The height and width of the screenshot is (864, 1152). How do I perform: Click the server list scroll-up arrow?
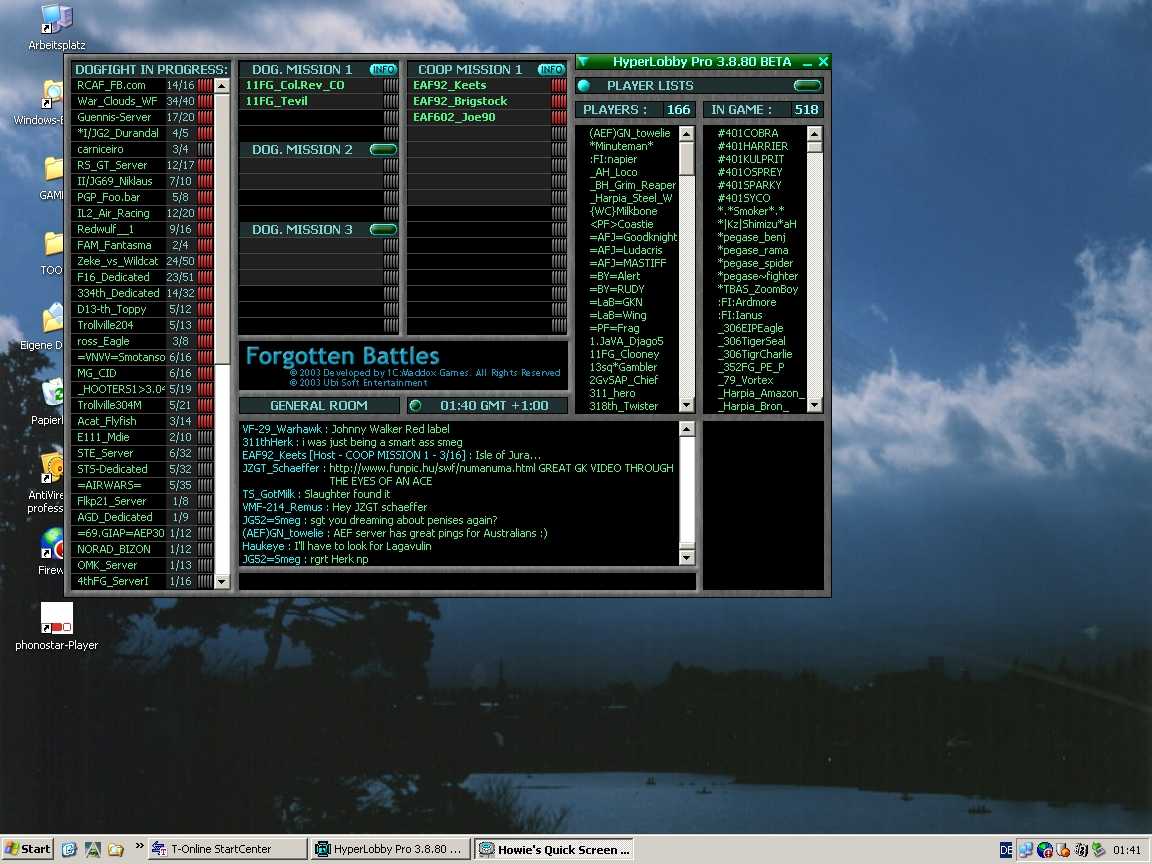click(221, 86)
